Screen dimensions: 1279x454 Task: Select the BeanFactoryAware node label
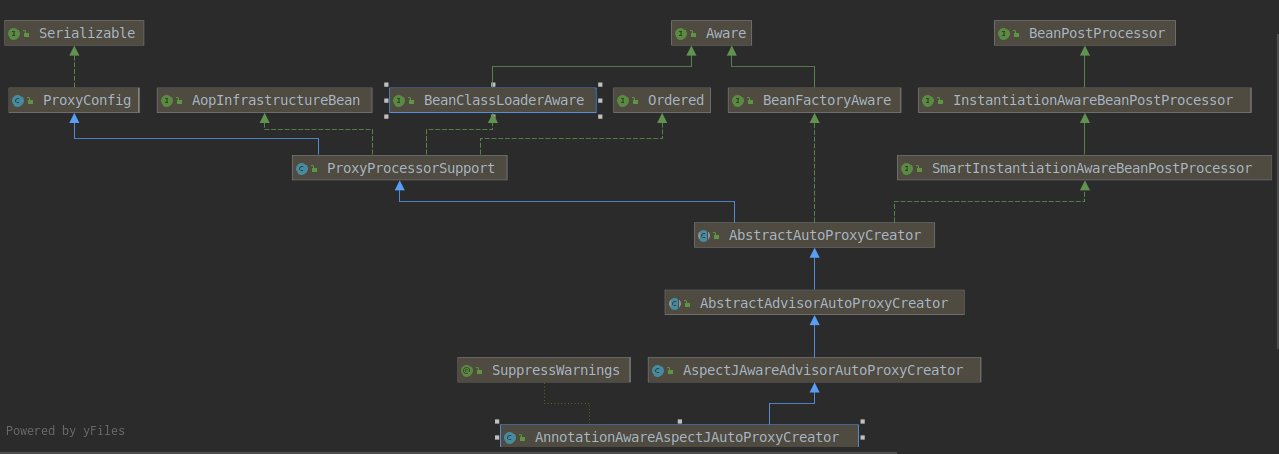point(826,101)
